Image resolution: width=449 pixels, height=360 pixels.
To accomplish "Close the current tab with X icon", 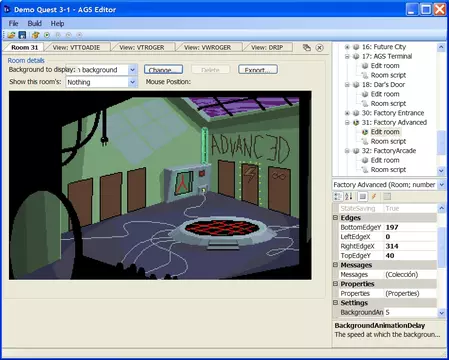I will (319, 48).
